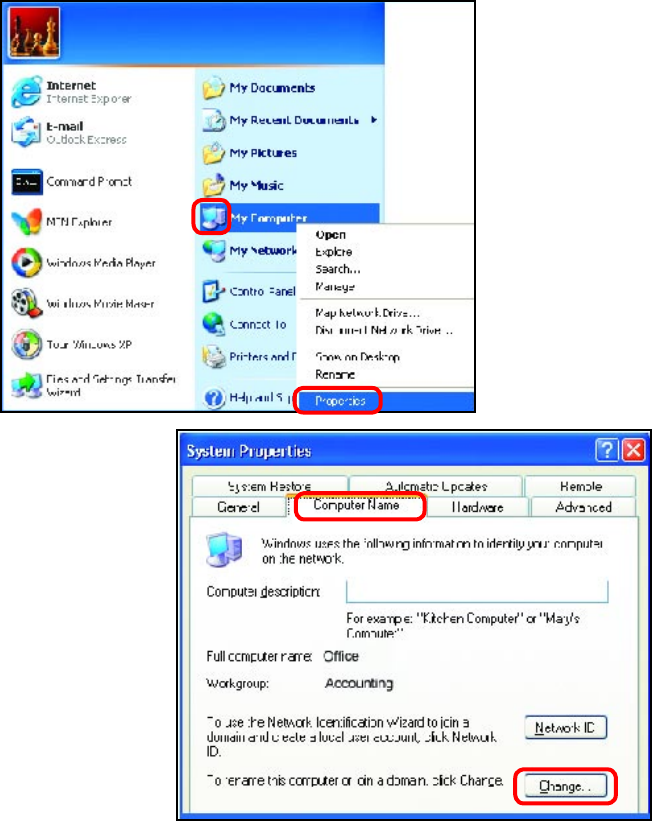Click the MSN Explorer butterfly icon
This screenshot has height=821, width=652.
click(26, 221)
